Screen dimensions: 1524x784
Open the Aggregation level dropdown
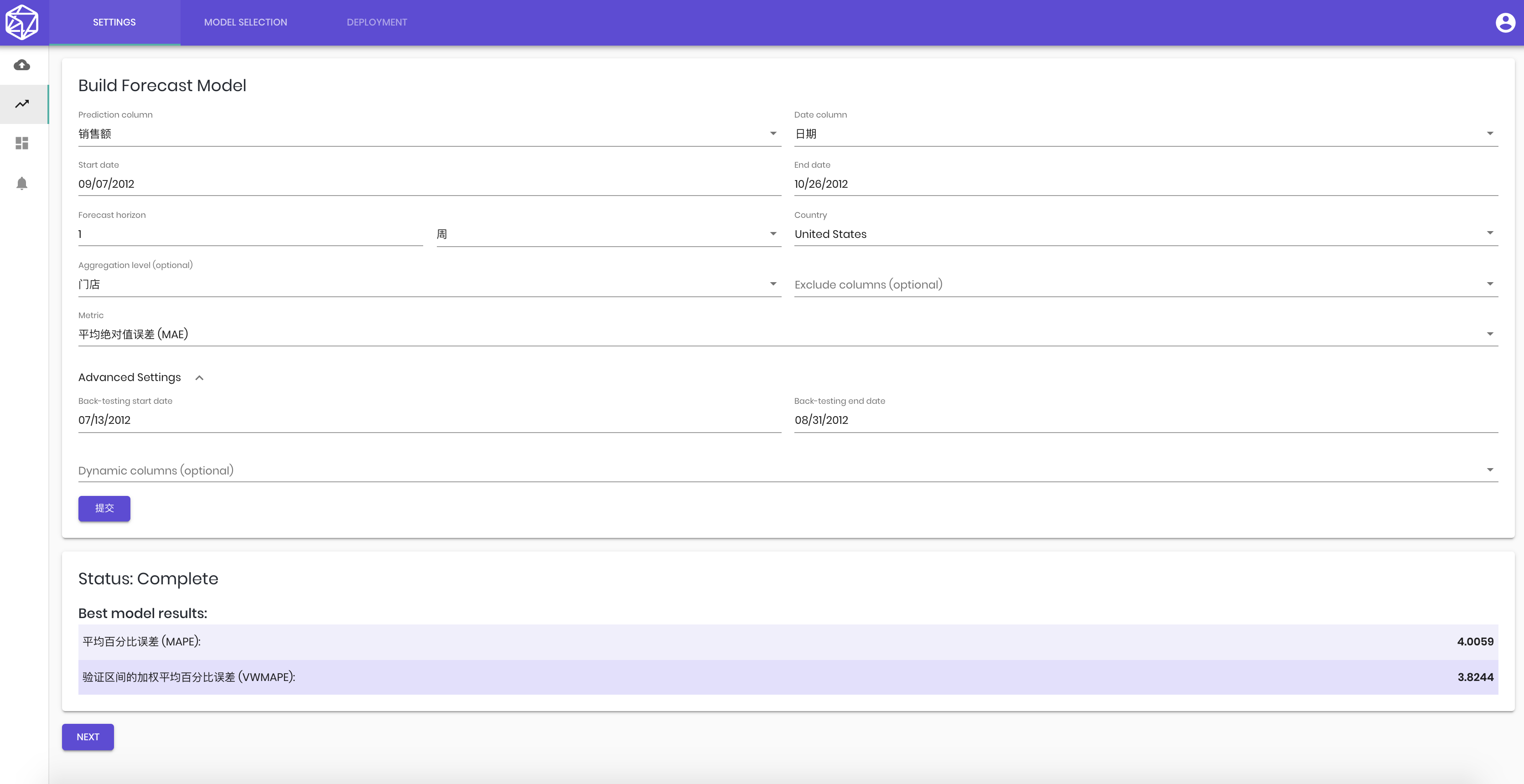[x=430, y=284]
